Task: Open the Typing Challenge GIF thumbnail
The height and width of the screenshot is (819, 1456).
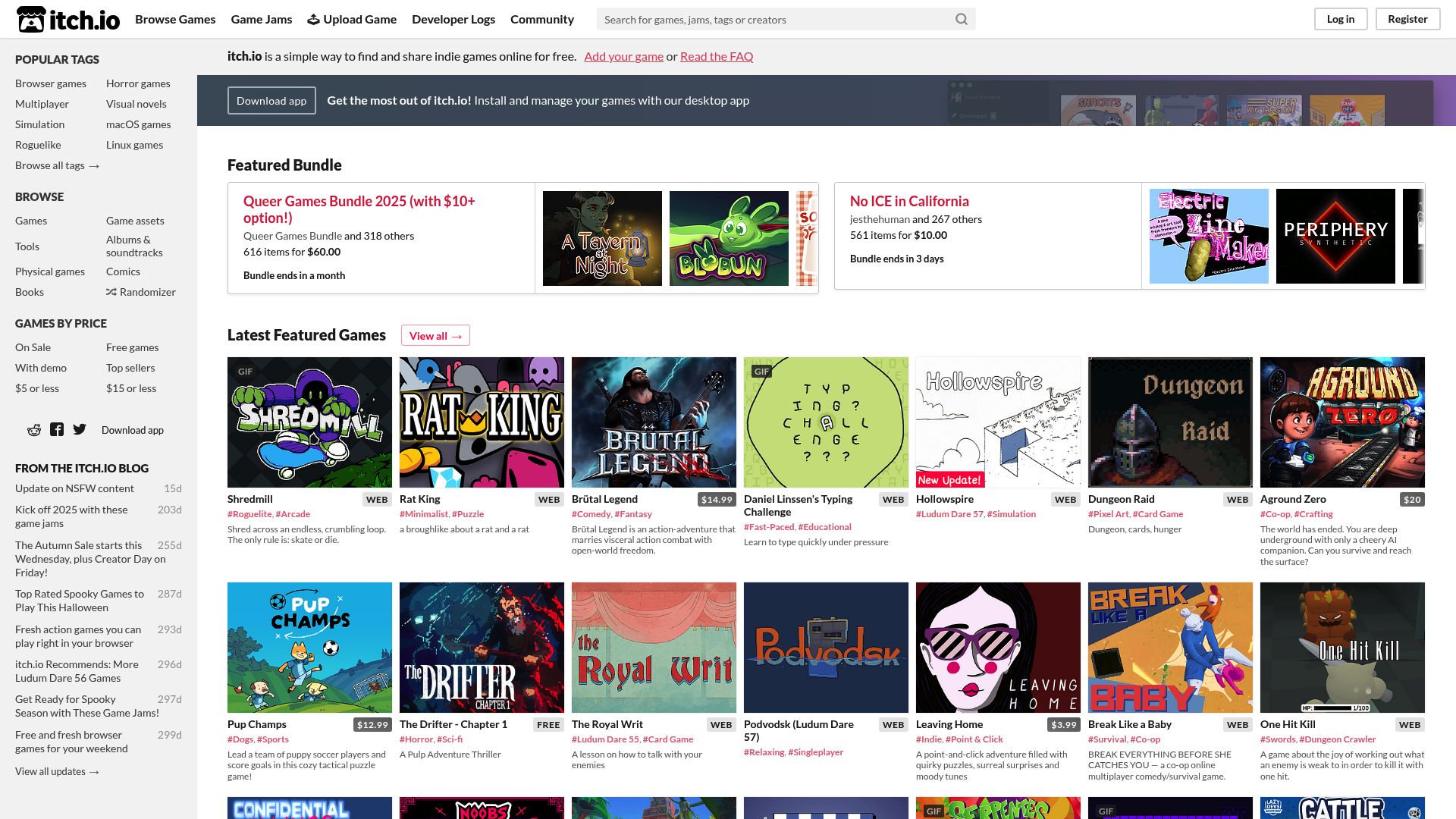Action: tap(826, 422)
